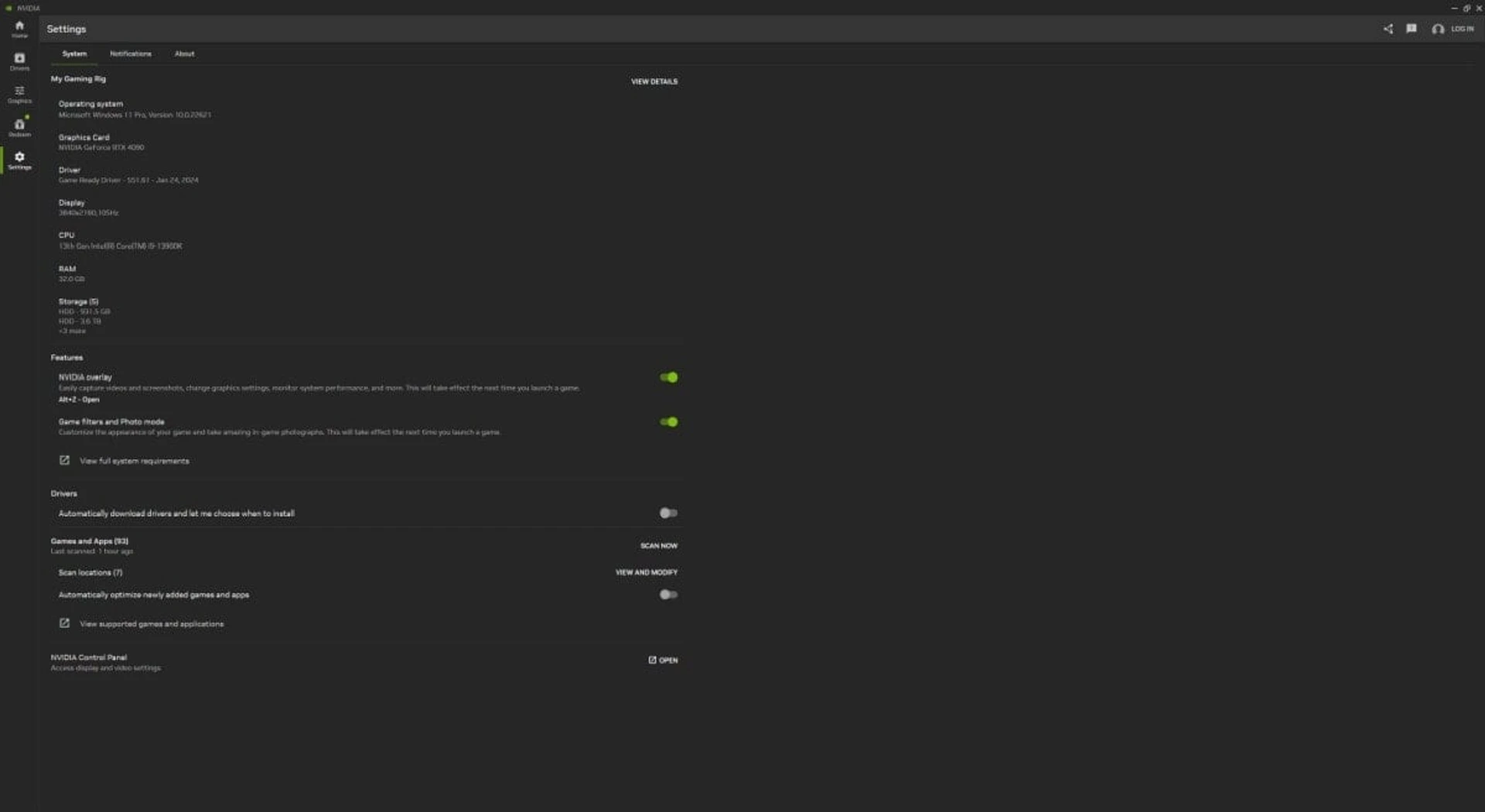Screen dimensions: 1485x812
Task: Click the '+3 more' storage text
Action: click(72, 331)
